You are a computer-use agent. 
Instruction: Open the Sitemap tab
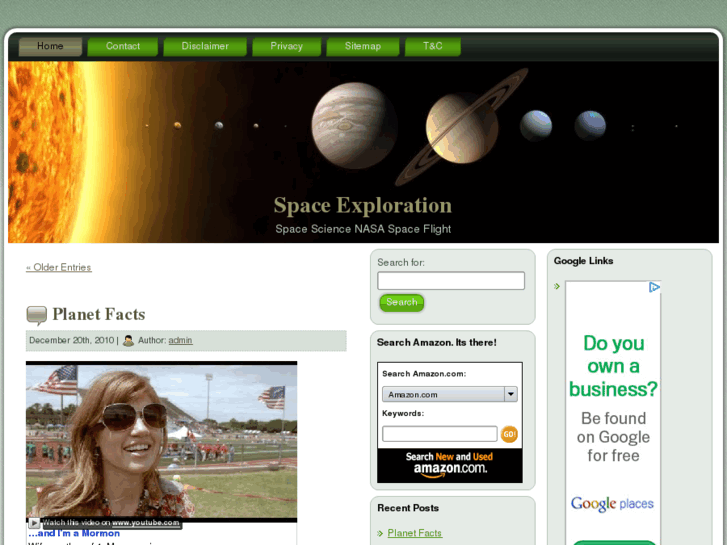(x=363, y=46)
